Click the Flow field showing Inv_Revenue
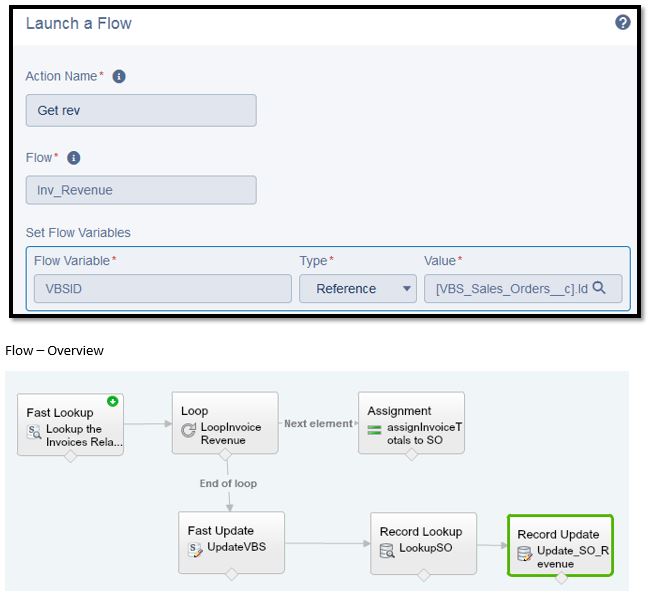650x611 pixels. point(141,190)
